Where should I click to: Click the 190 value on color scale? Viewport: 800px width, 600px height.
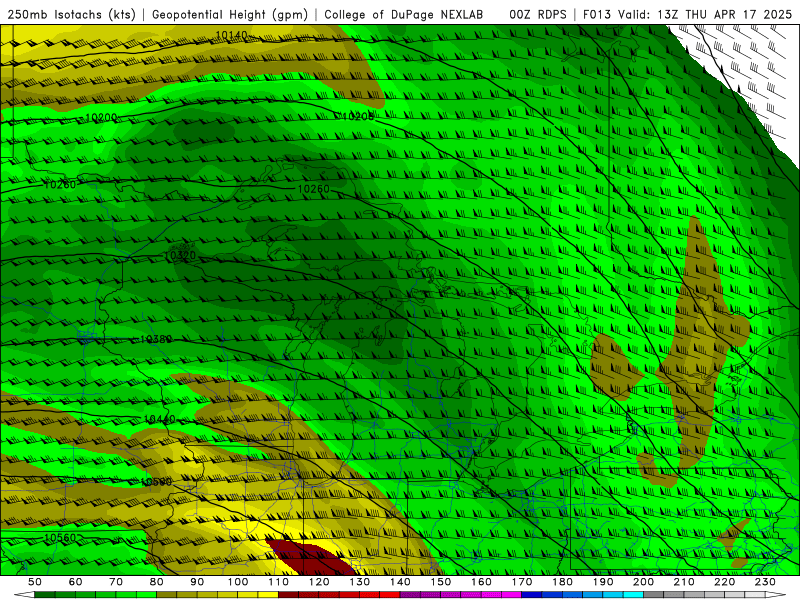point(603,582)
